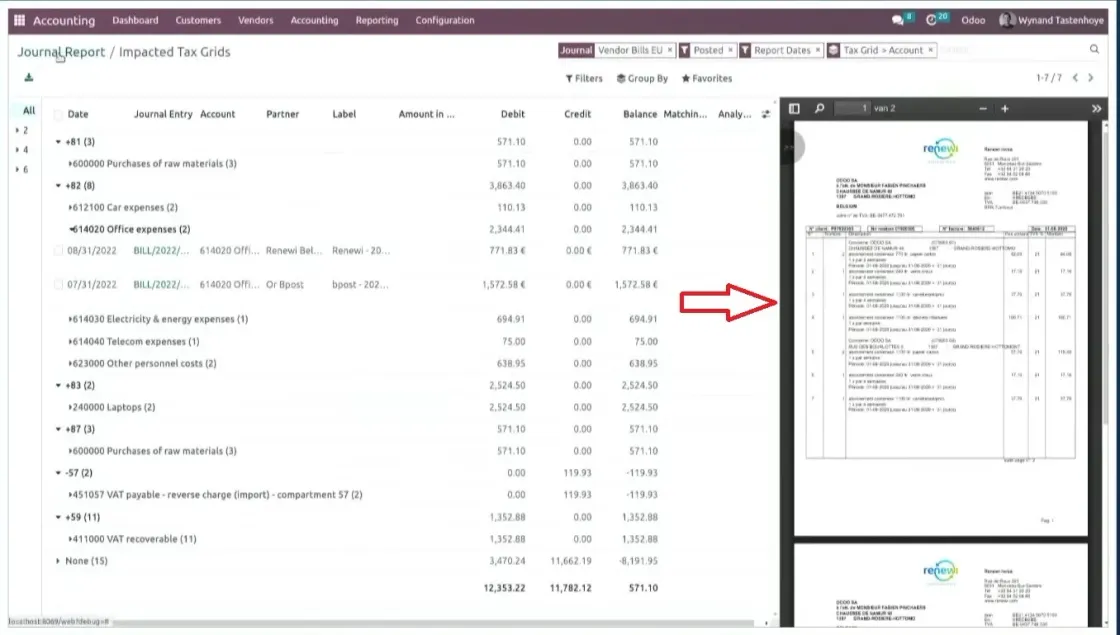Click the search magnifier icon in filter bar

1094,49
